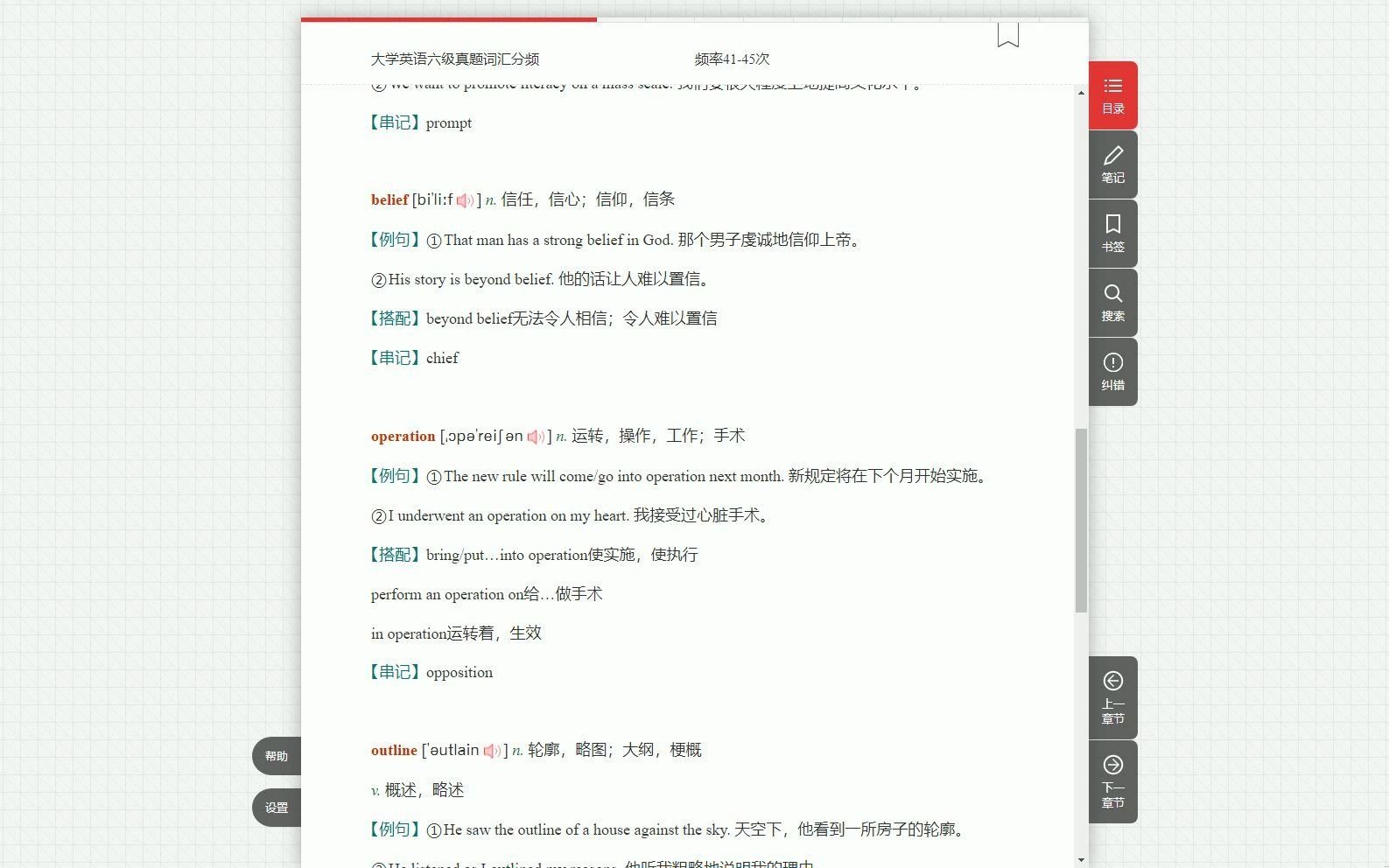Click the linked word opposition

tap(459, 672)
